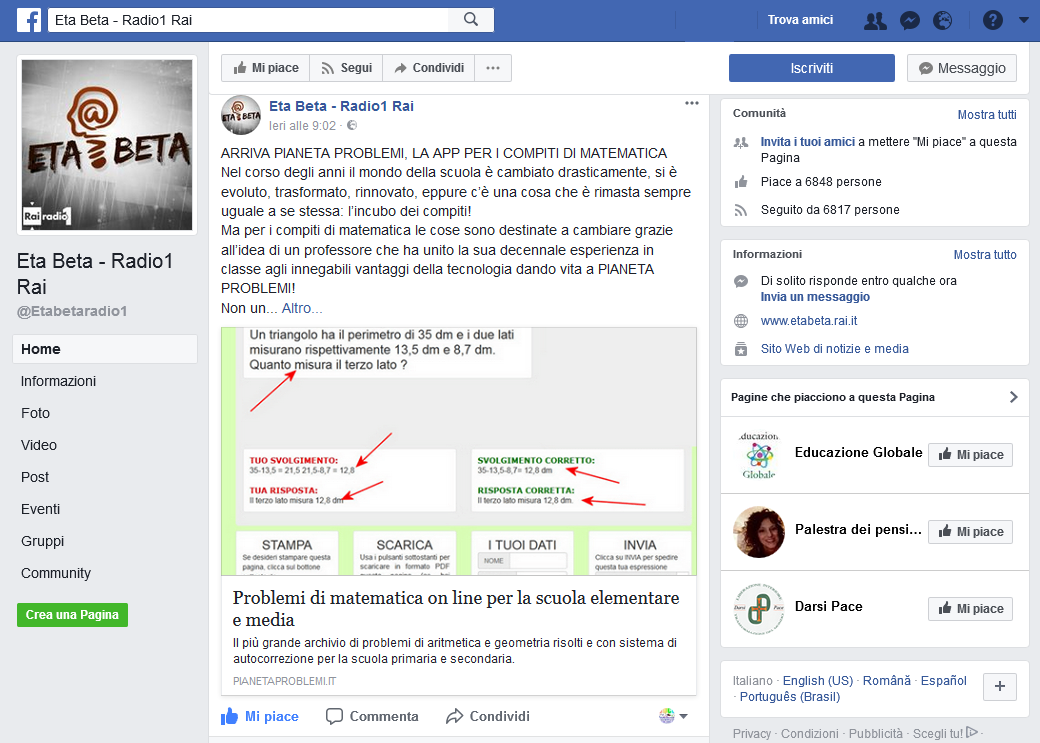Open Gruppi in the sidebar
The image size is (1040, 743).
pos(42,541)
